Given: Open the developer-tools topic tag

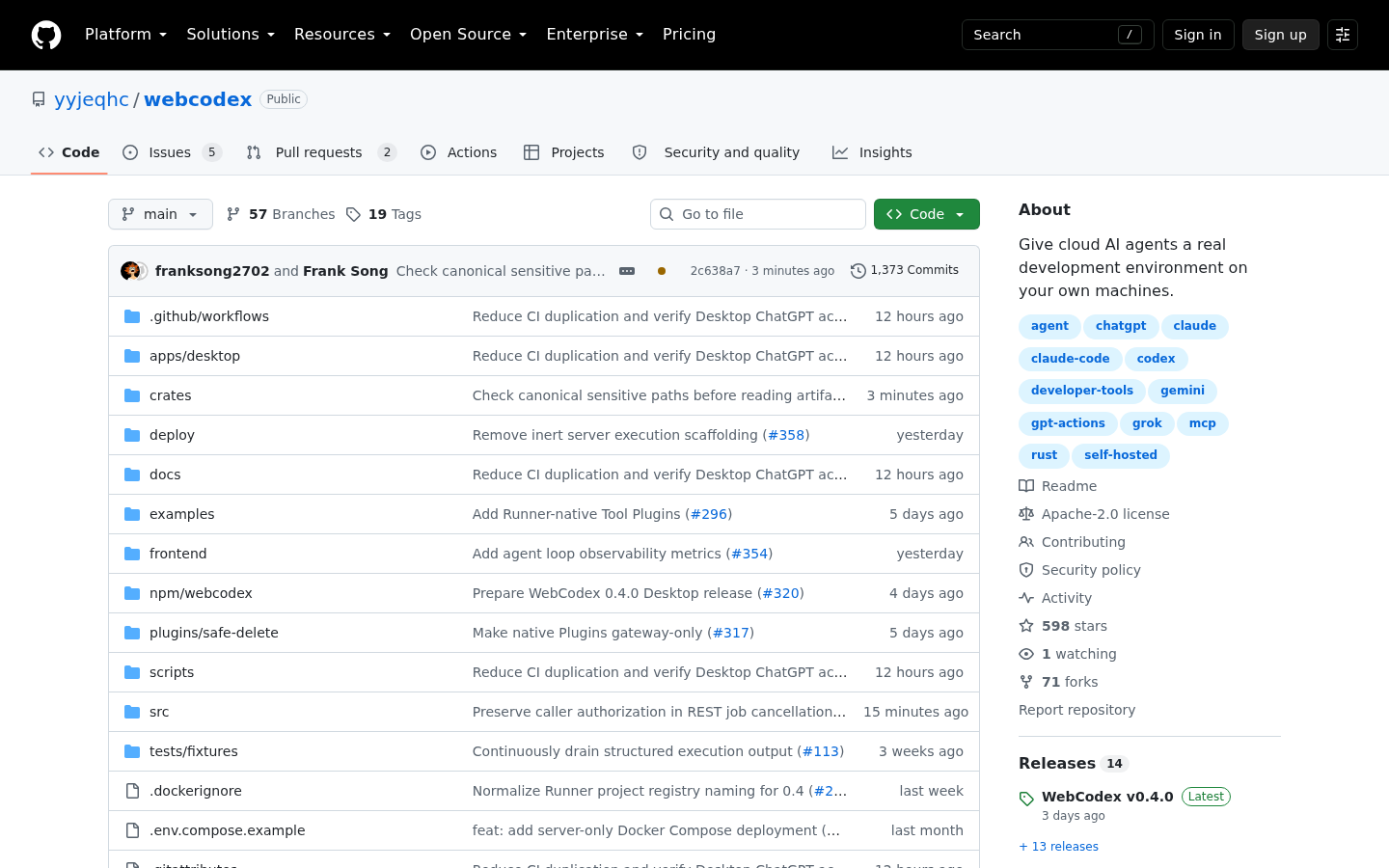Looking at the screenshot, I should (x=1082, y=391).
